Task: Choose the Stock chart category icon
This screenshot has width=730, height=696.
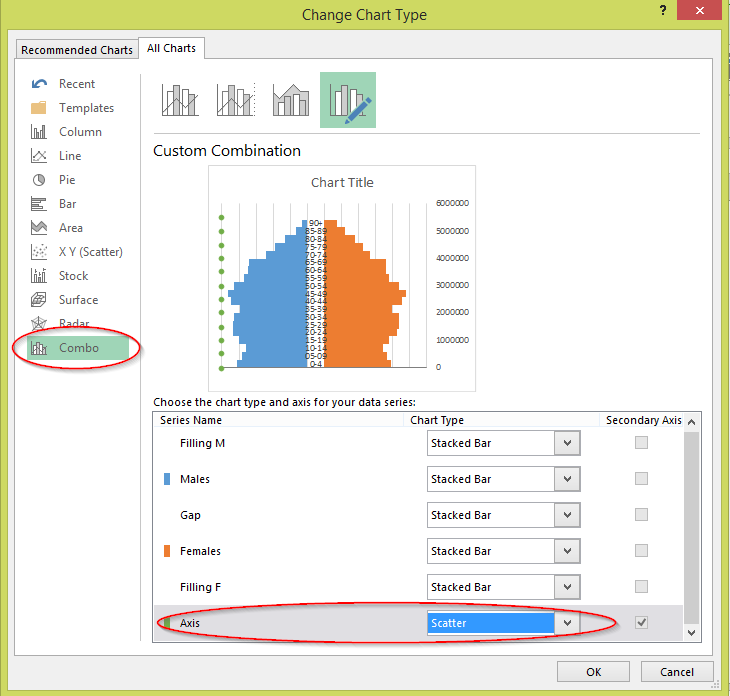Action: 39,276
